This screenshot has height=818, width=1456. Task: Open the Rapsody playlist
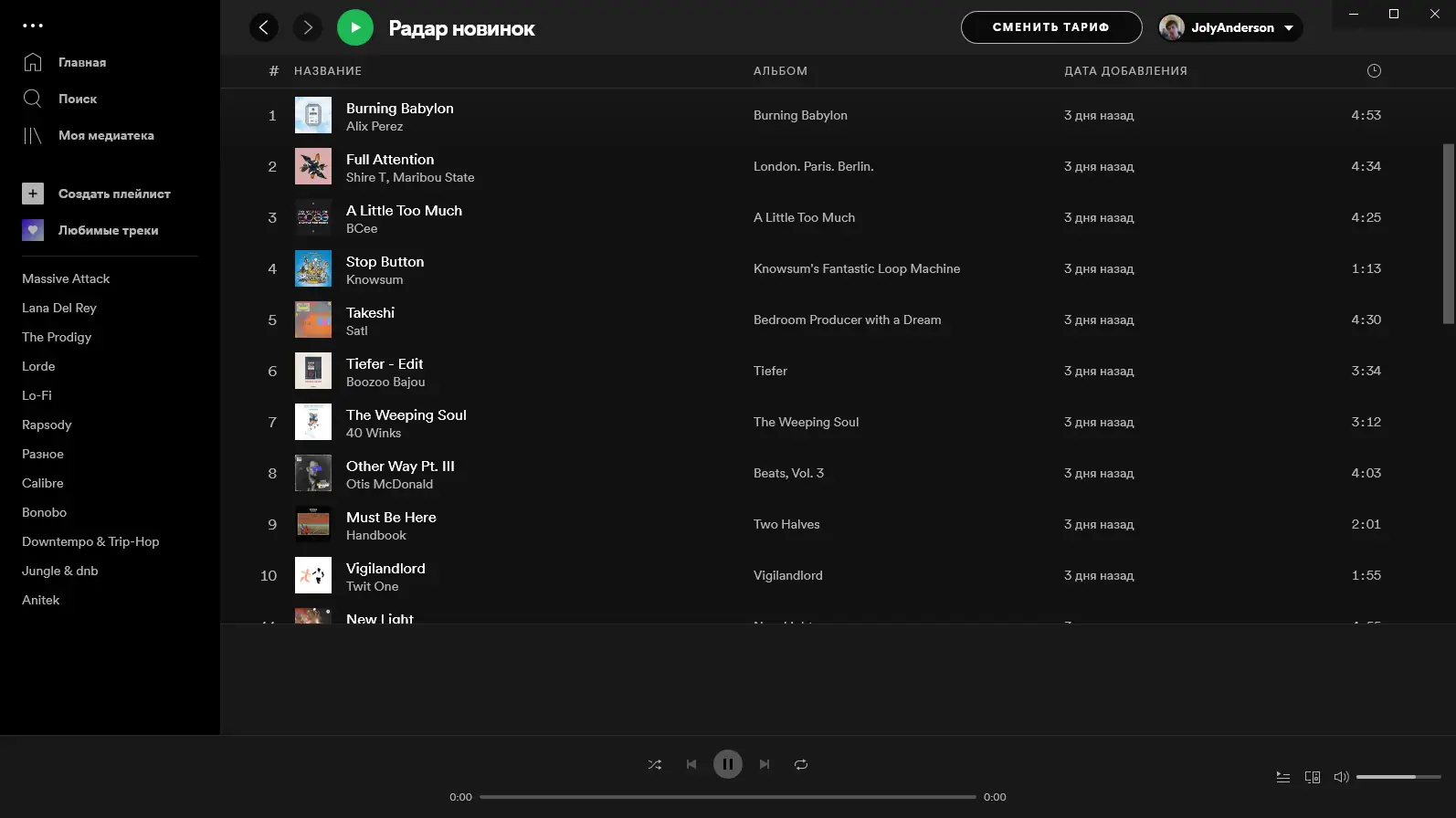click(x=47, y=425)
